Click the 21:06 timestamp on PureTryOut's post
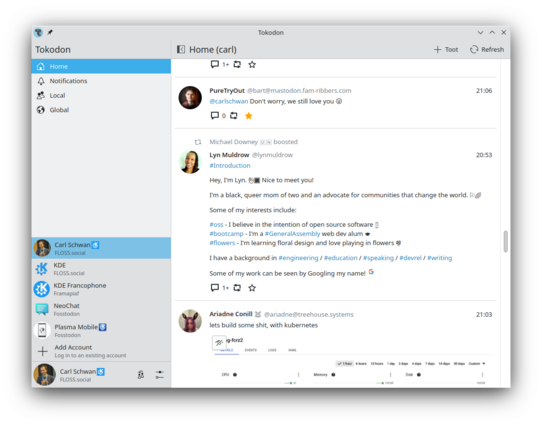542x425 pixels. tap(484, 91)
